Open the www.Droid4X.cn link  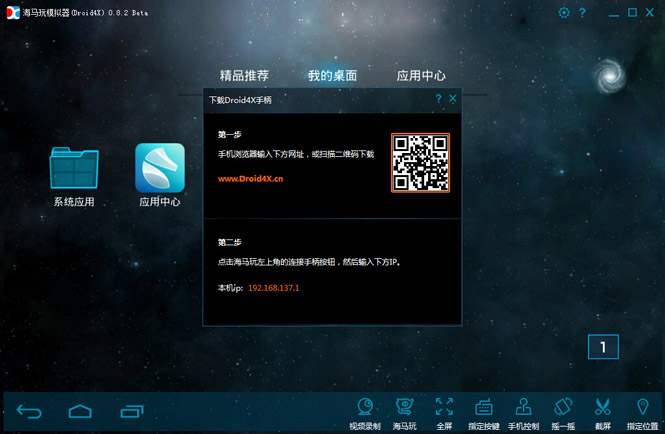[x=250, y=179]
